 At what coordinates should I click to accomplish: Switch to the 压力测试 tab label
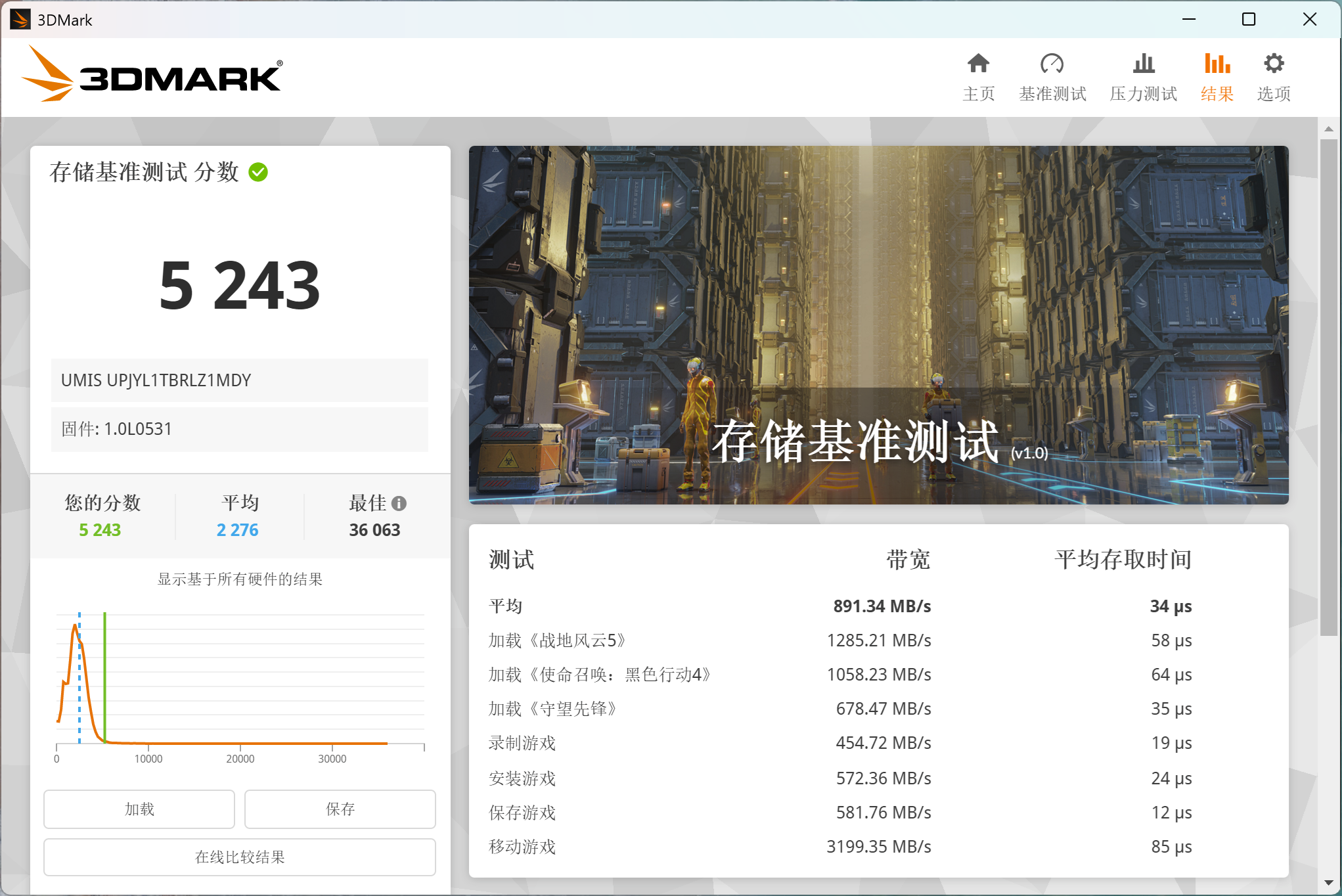(1143, 94)
